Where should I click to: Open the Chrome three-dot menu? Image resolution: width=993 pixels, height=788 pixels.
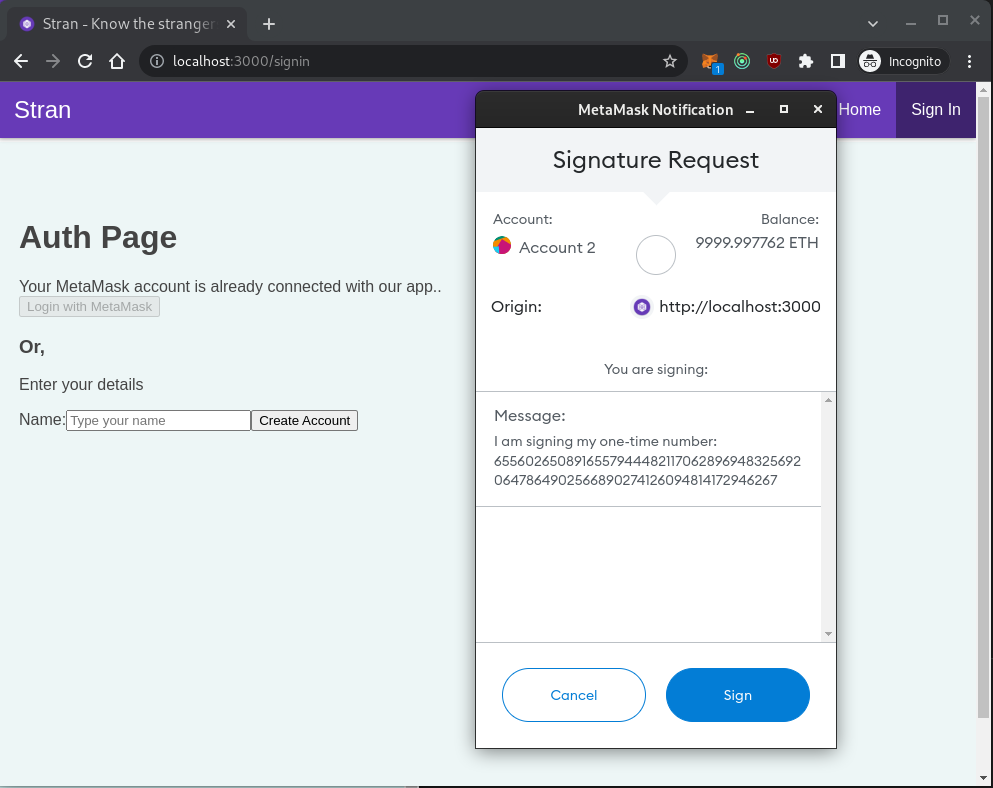[x=970, y=61]
